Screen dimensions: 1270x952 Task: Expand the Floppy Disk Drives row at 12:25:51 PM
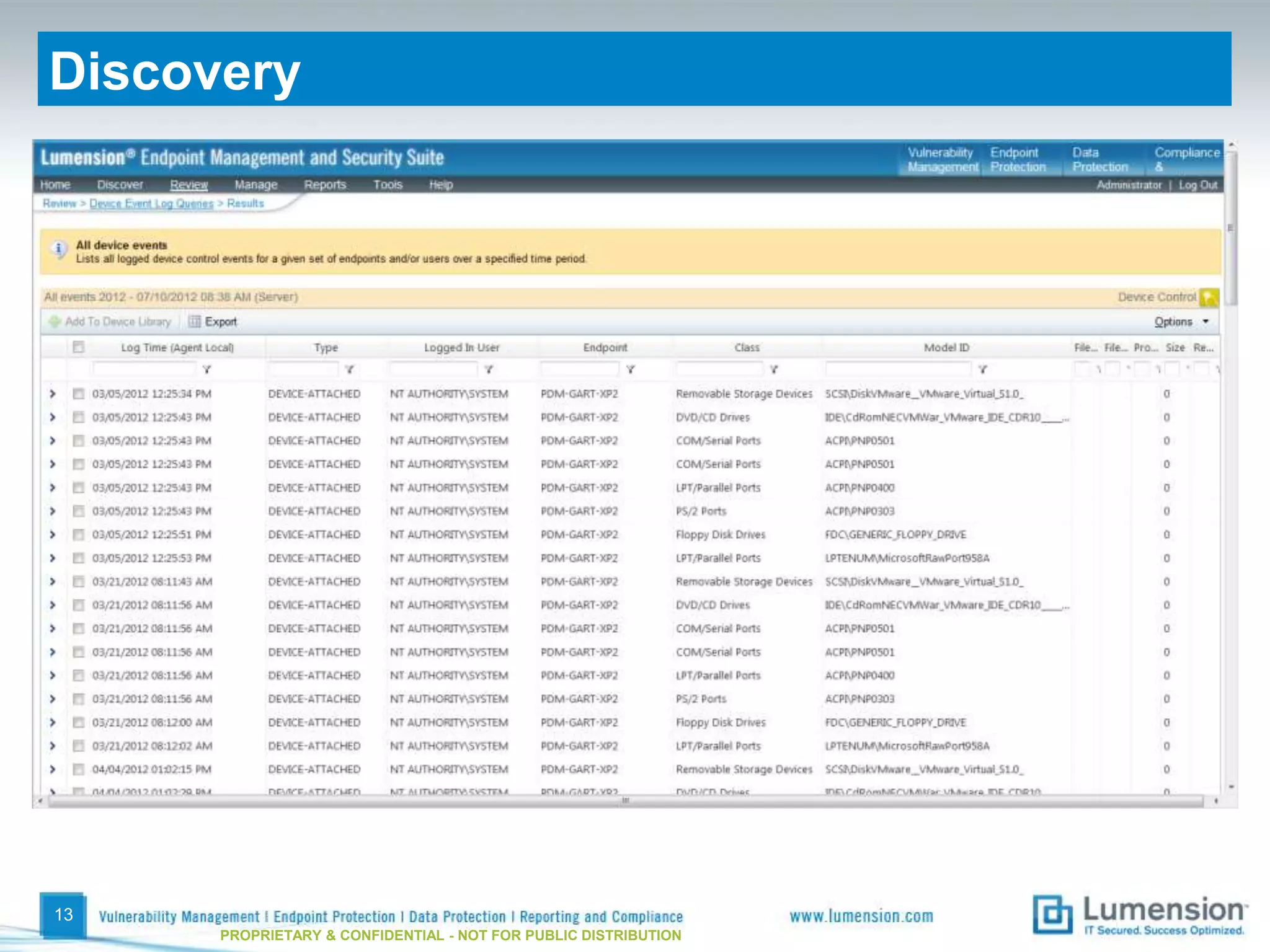(53, 534)
